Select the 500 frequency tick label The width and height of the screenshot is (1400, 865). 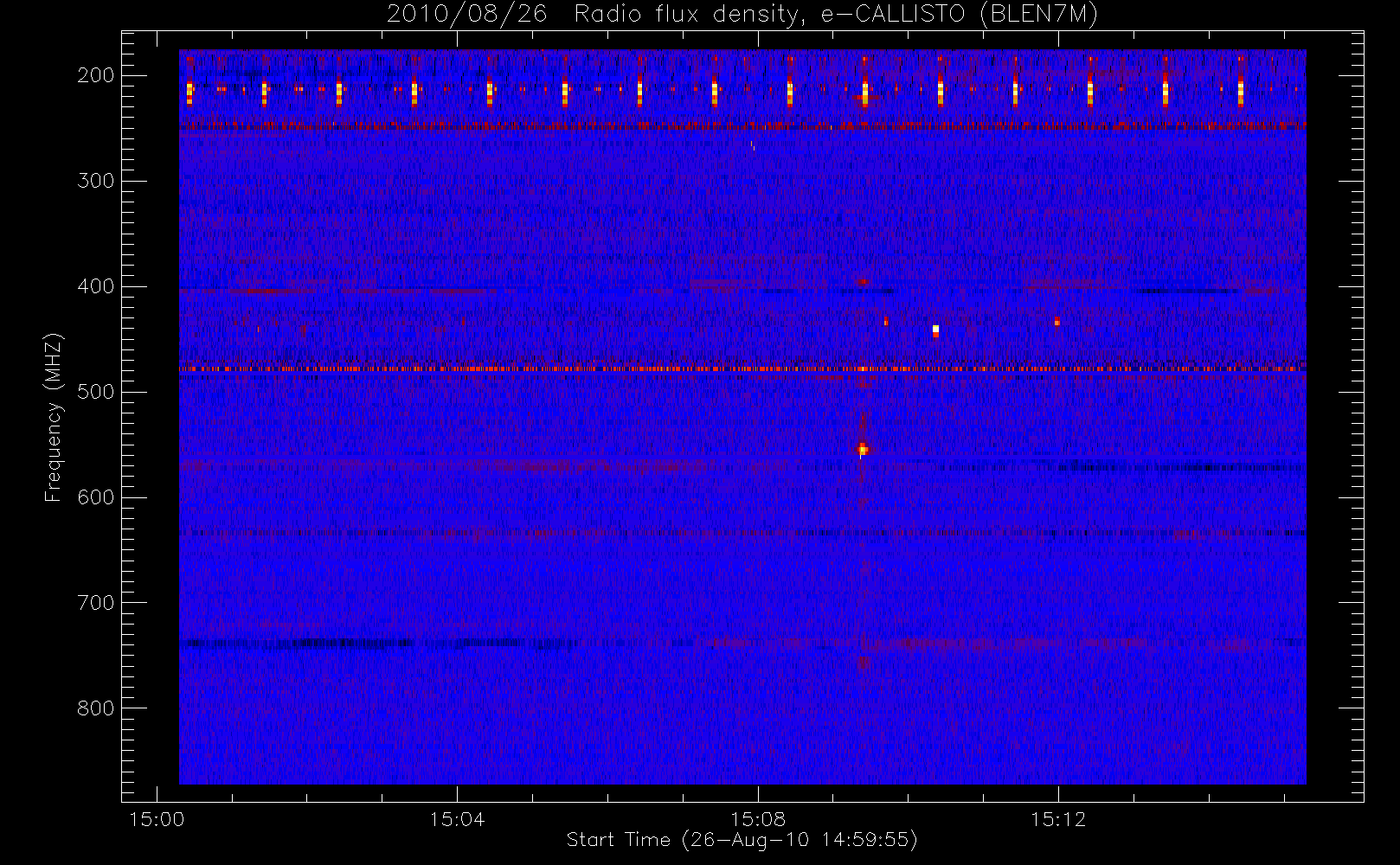[x=95, y=392]
